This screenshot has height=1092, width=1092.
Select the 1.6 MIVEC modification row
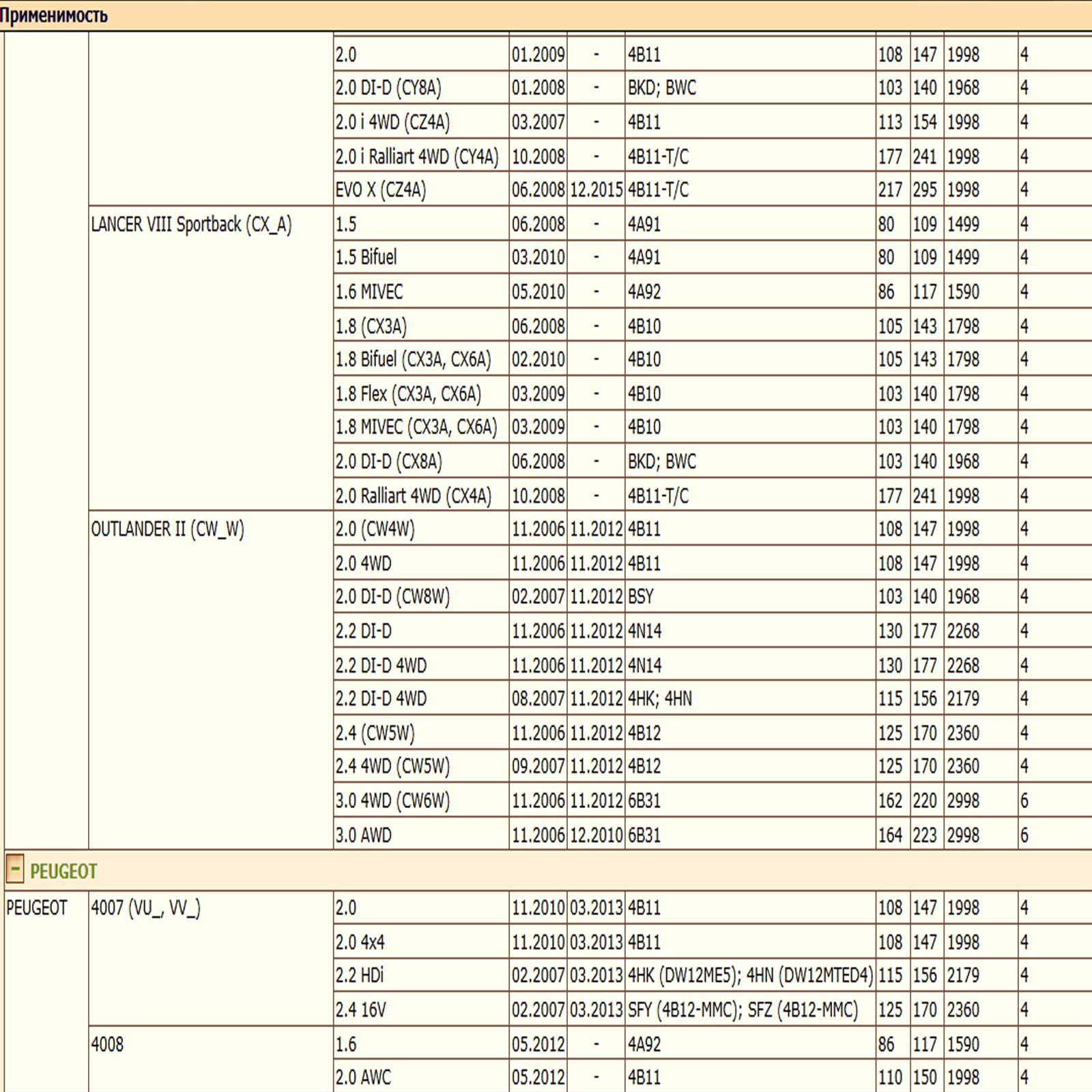[x=369, y=292]
